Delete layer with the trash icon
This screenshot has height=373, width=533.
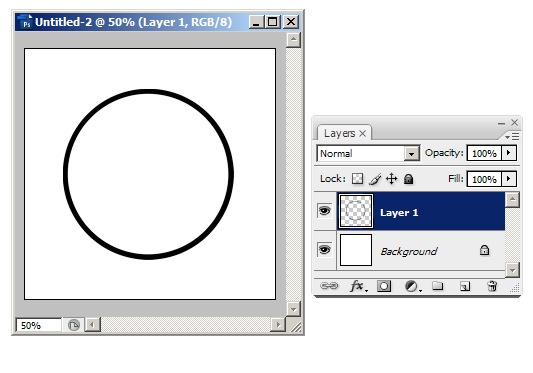coord(492,286)
